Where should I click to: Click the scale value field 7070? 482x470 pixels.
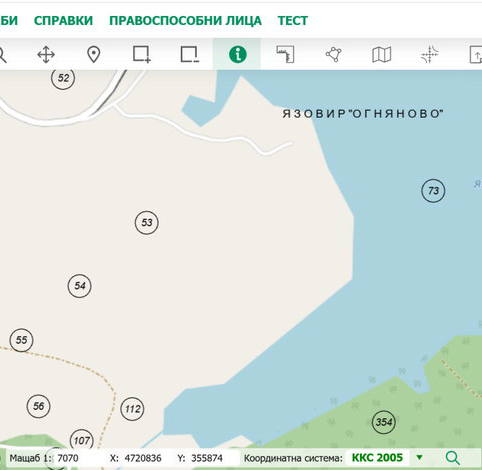[x=68, y=458]
